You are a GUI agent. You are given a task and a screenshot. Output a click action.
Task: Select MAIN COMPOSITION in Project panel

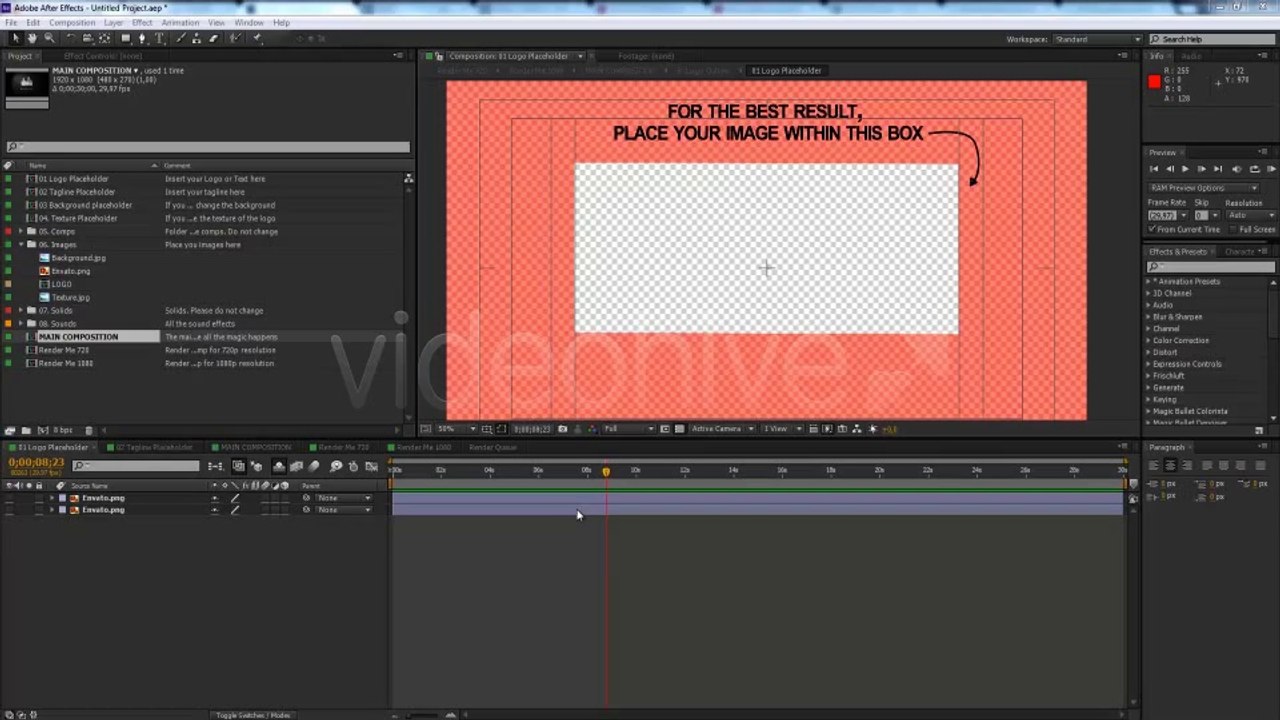(78, 337)
